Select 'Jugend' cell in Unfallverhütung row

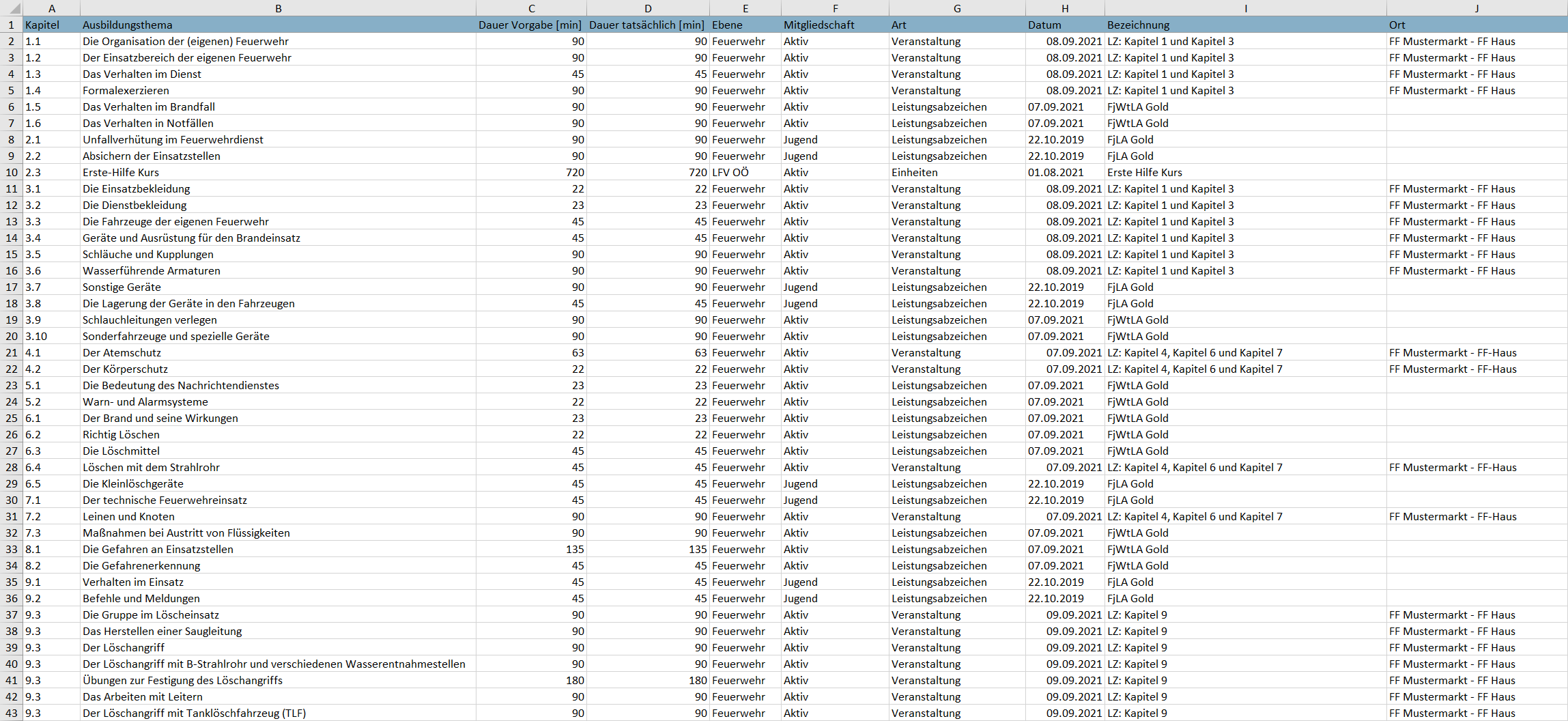(x=835, y=139)
